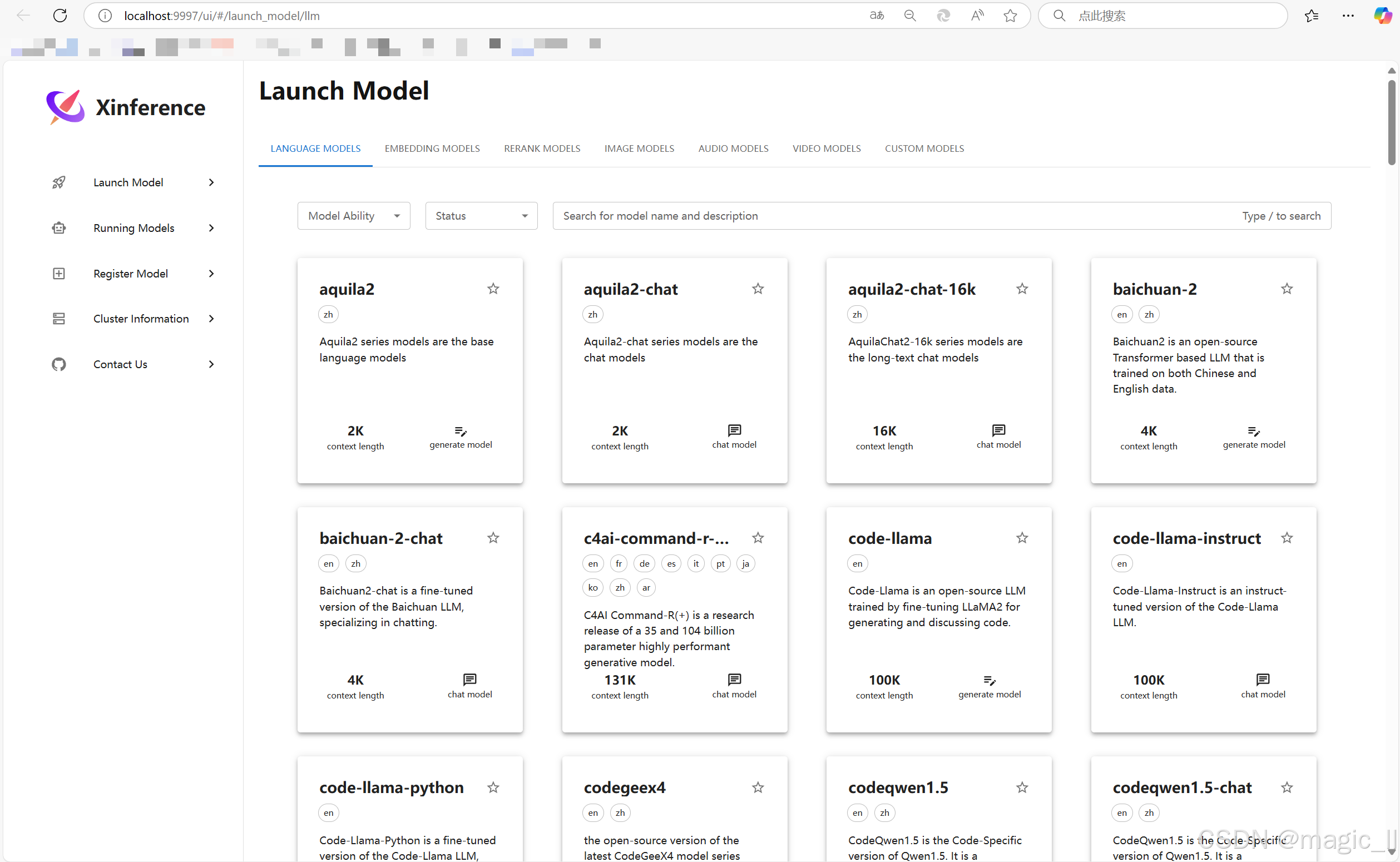The height and width of the screenshot is (862, 1400).
Task: Click the chat model icon on code-llama-instruct
Action: [x=1263, y=679]
